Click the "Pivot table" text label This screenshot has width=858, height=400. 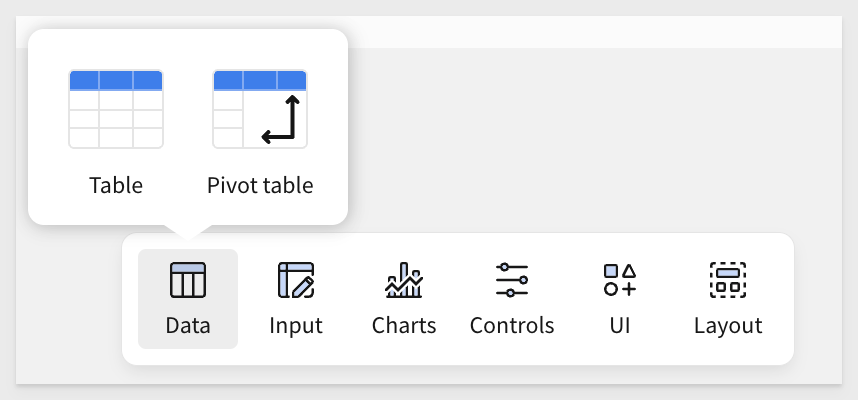[260, 185]
